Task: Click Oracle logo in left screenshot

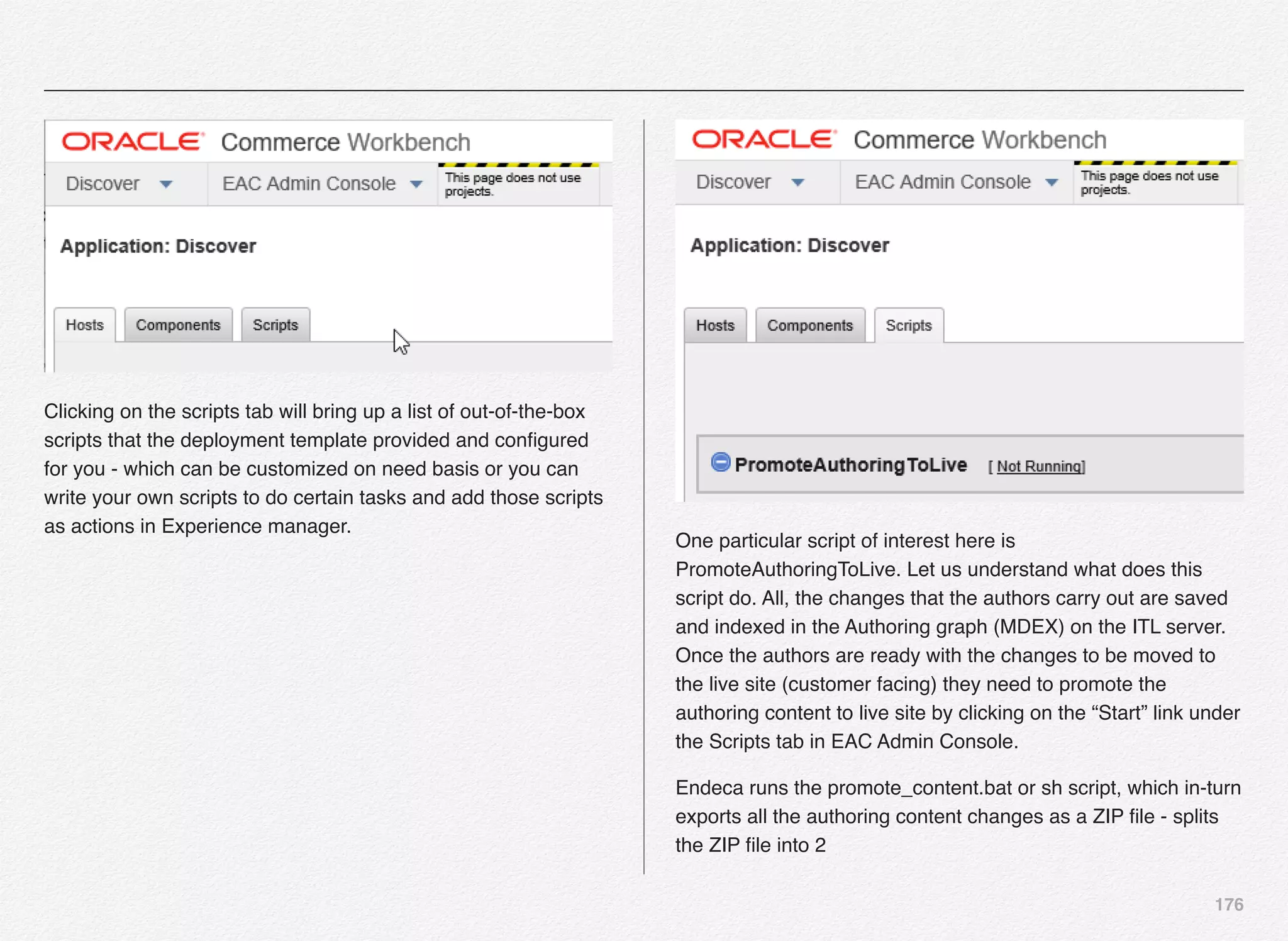Action: pos(133,142)
